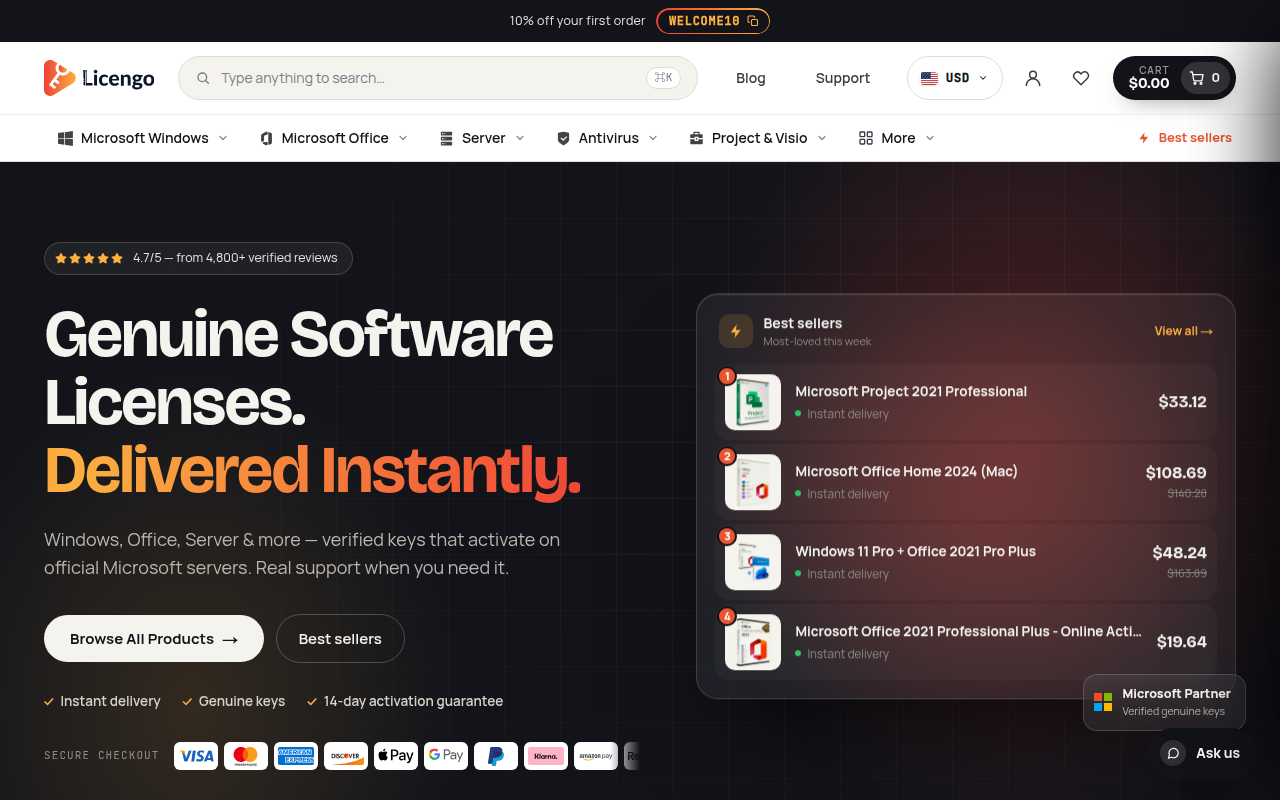Expand the Project & Visio menu

click(x=758, y=138)
